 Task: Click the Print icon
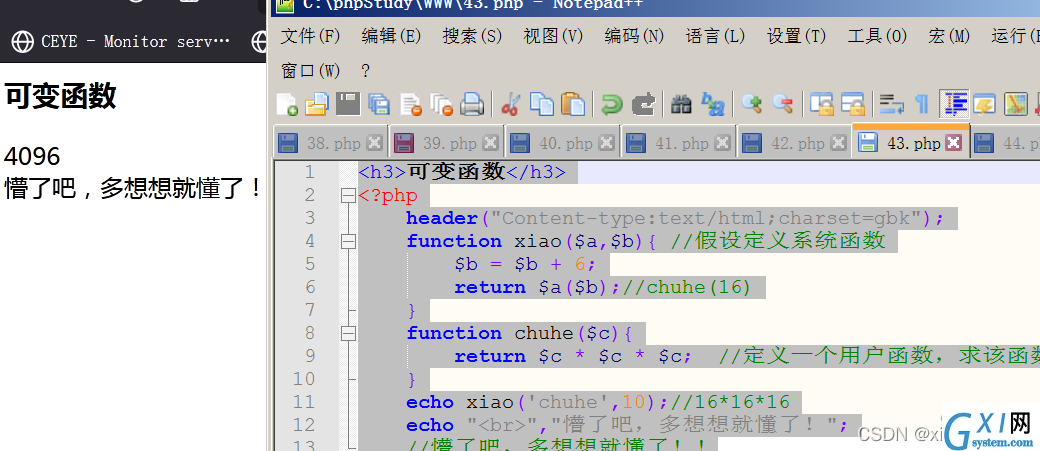[472, 104]
